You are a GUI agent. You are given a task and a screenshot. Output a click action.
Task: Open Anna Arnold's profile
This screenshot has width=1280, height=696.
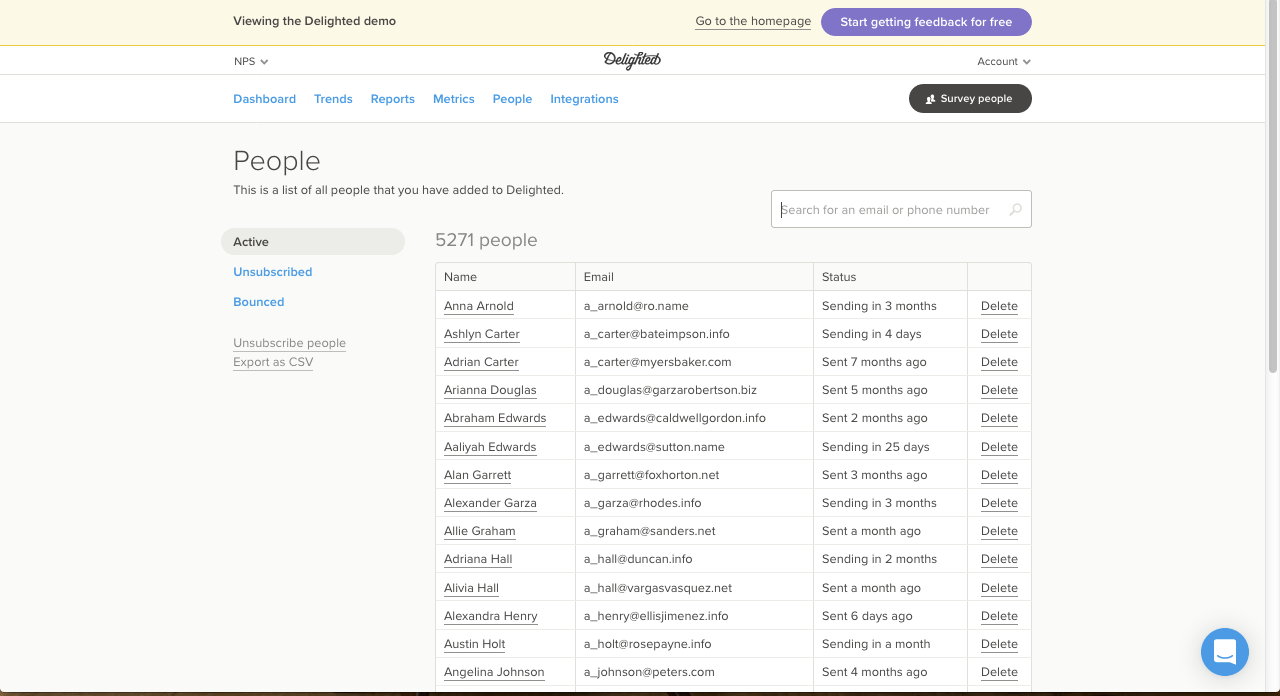479,306
